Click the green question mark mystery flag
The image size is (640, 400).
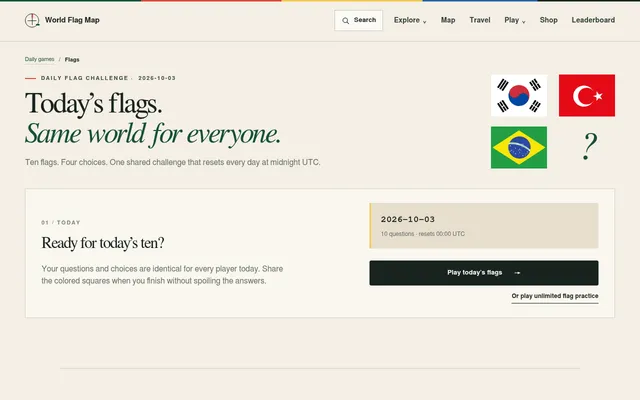coord(589,146)
